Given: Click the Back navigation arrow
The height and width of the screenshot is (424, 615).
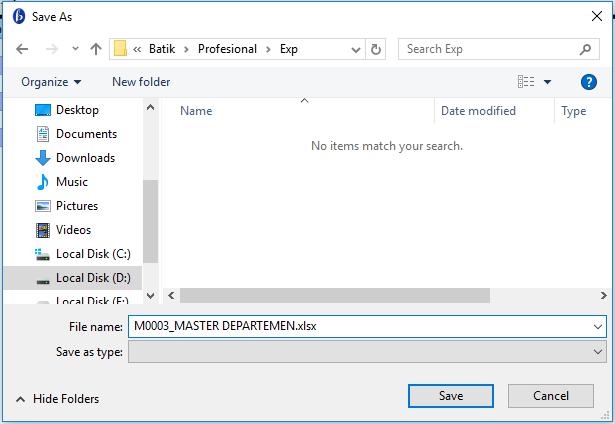Looking at the screenshot, I should [x=22, y=49].
